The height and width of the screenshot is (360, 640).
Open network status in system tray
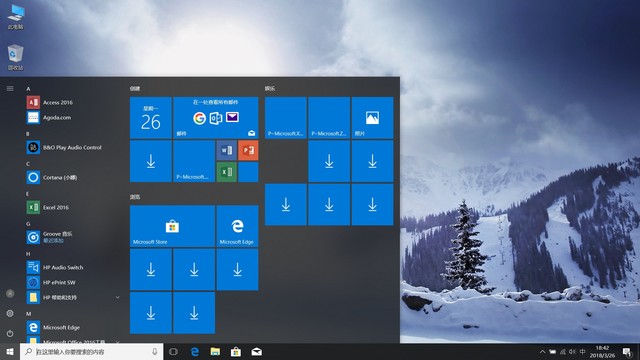pyautogui.click(x=563, y=351)
